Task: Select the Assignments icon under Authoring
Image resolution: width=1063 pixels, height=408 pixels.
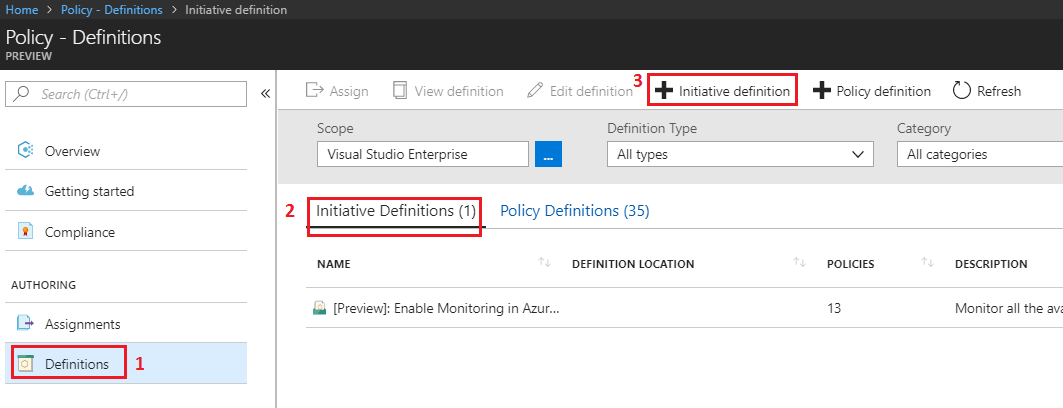Action: pos(25,324)
